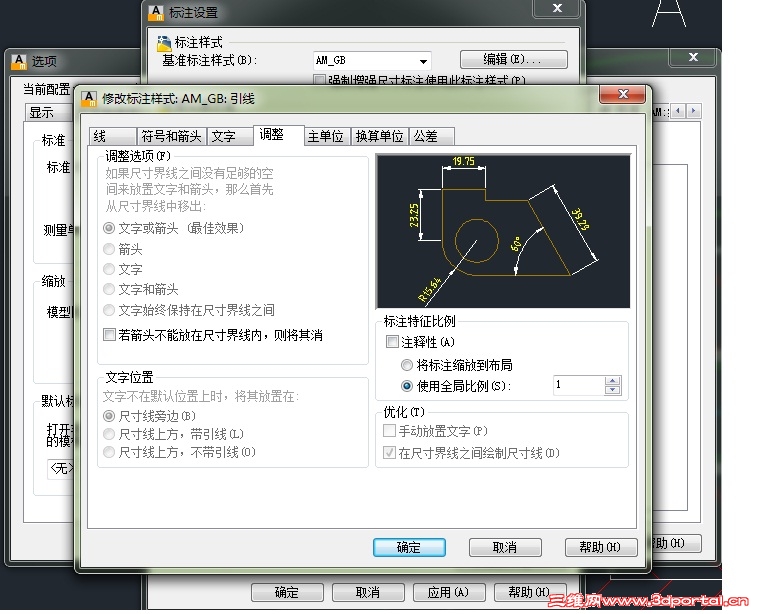768x614 pixels.
Task: Close the 选项 dialog window
Action: pos(694,57)
